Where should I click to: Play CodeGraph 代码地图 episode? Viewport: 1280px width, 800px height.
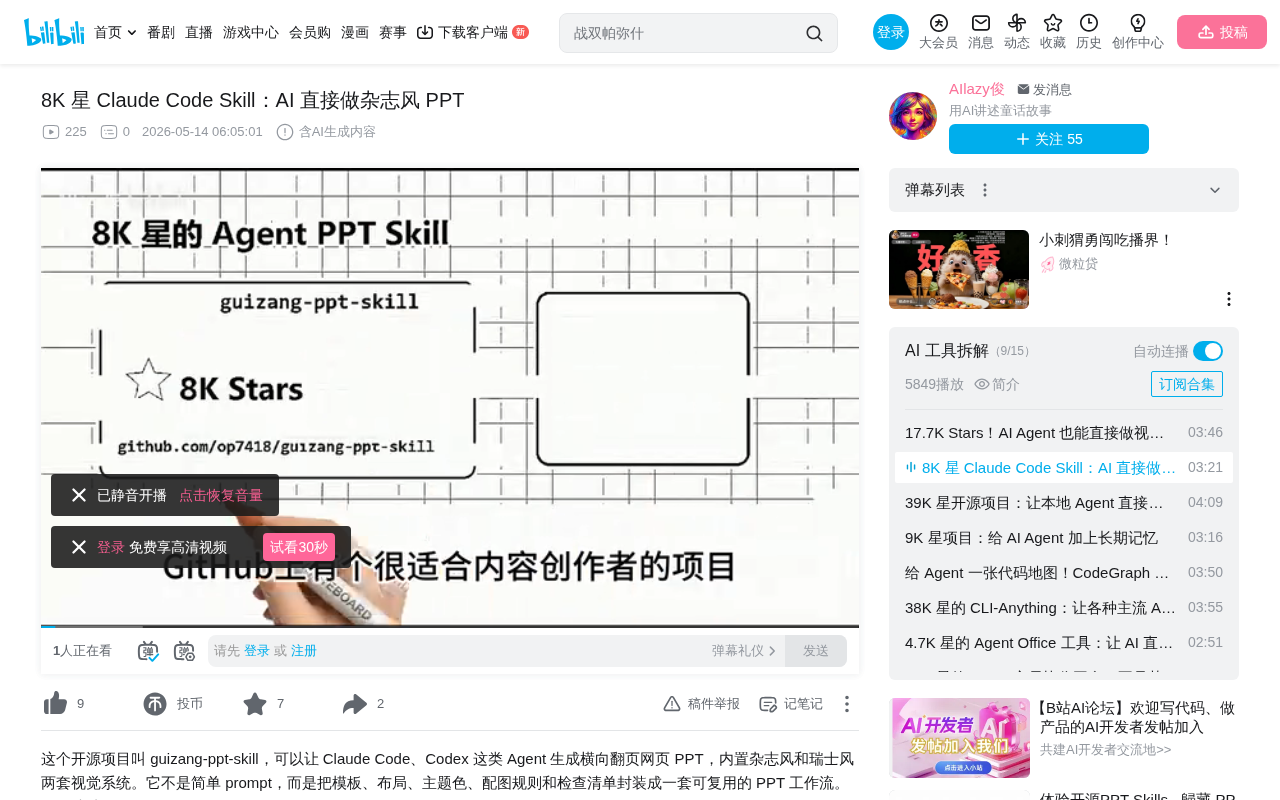tap(1064, 573)
